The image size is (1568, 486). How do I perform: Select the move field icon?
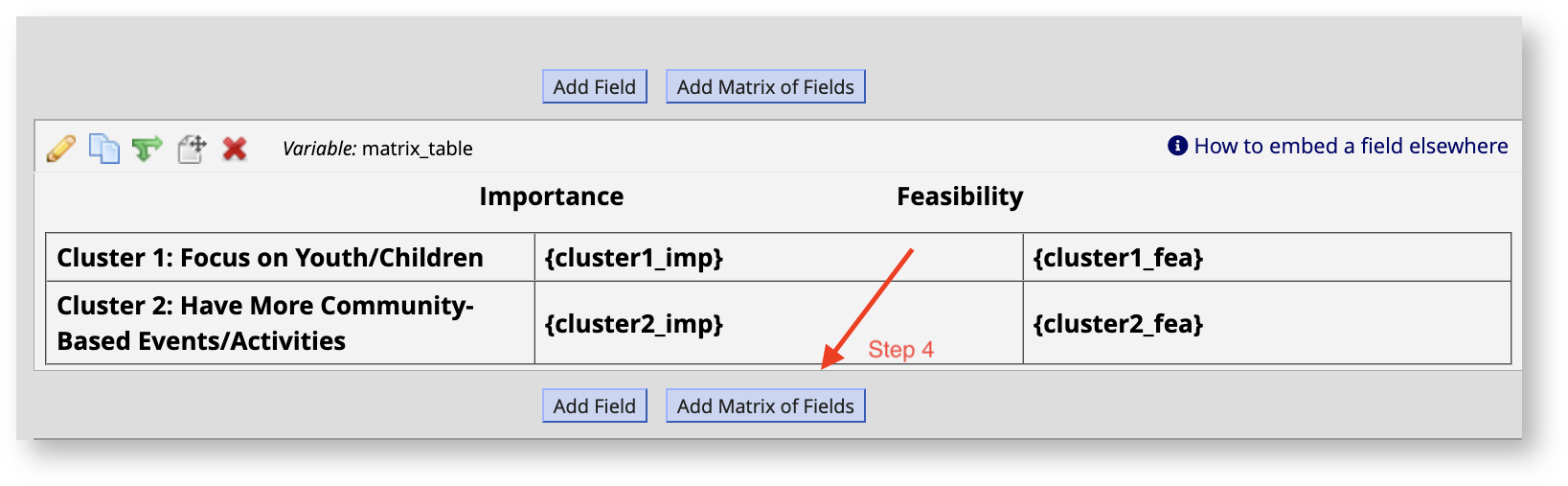(192, 149)
